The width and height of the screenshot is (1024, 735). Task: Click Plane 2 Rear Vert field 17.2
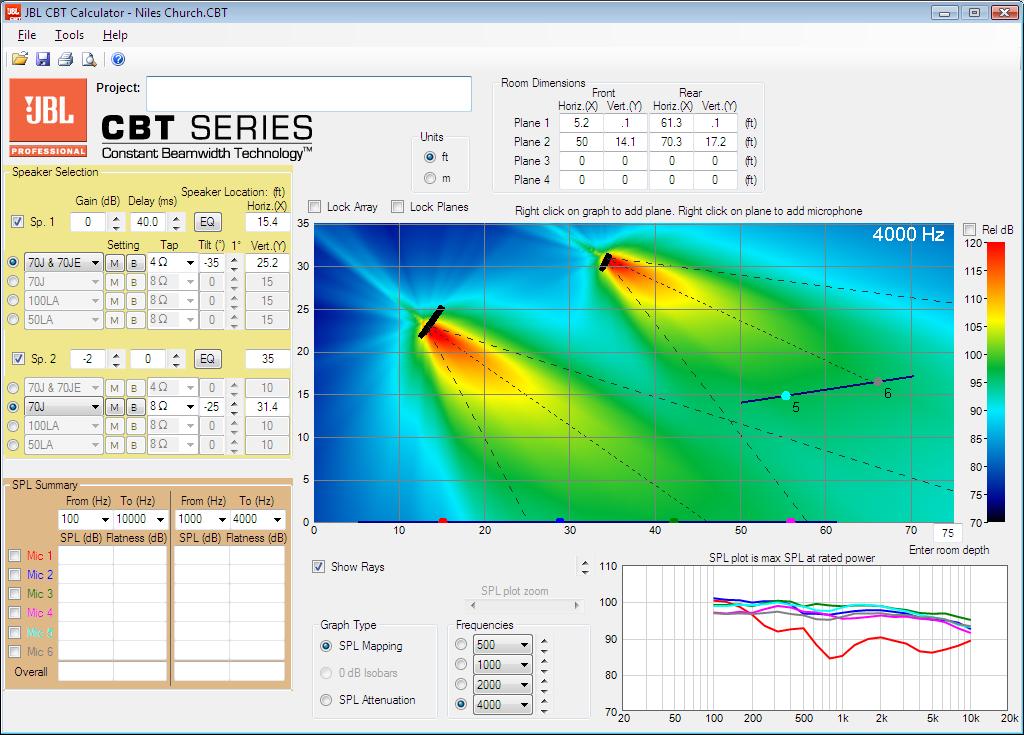(715, 142)
